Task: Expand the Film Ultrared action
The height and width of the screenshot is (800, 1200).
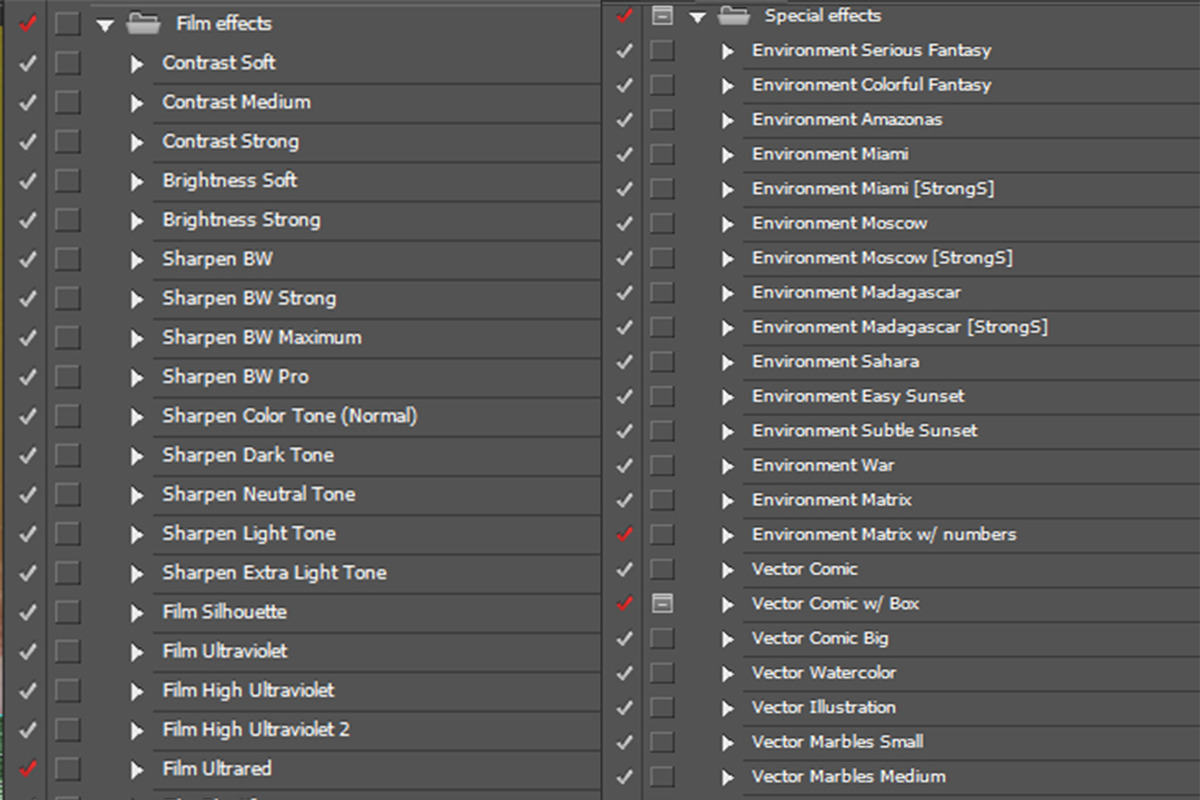Action: (137, 770)
